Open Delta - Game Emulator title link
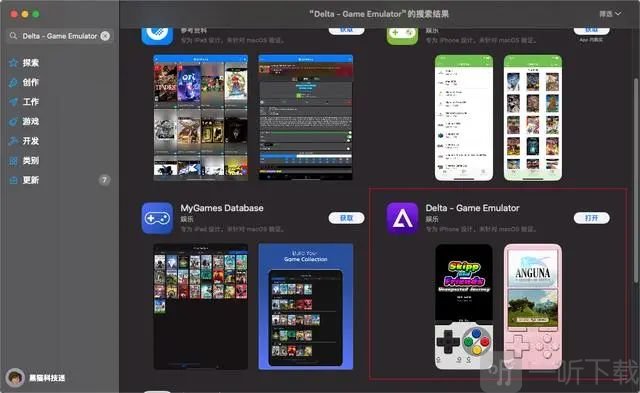The image size is (640, 393). coord(472,208)
